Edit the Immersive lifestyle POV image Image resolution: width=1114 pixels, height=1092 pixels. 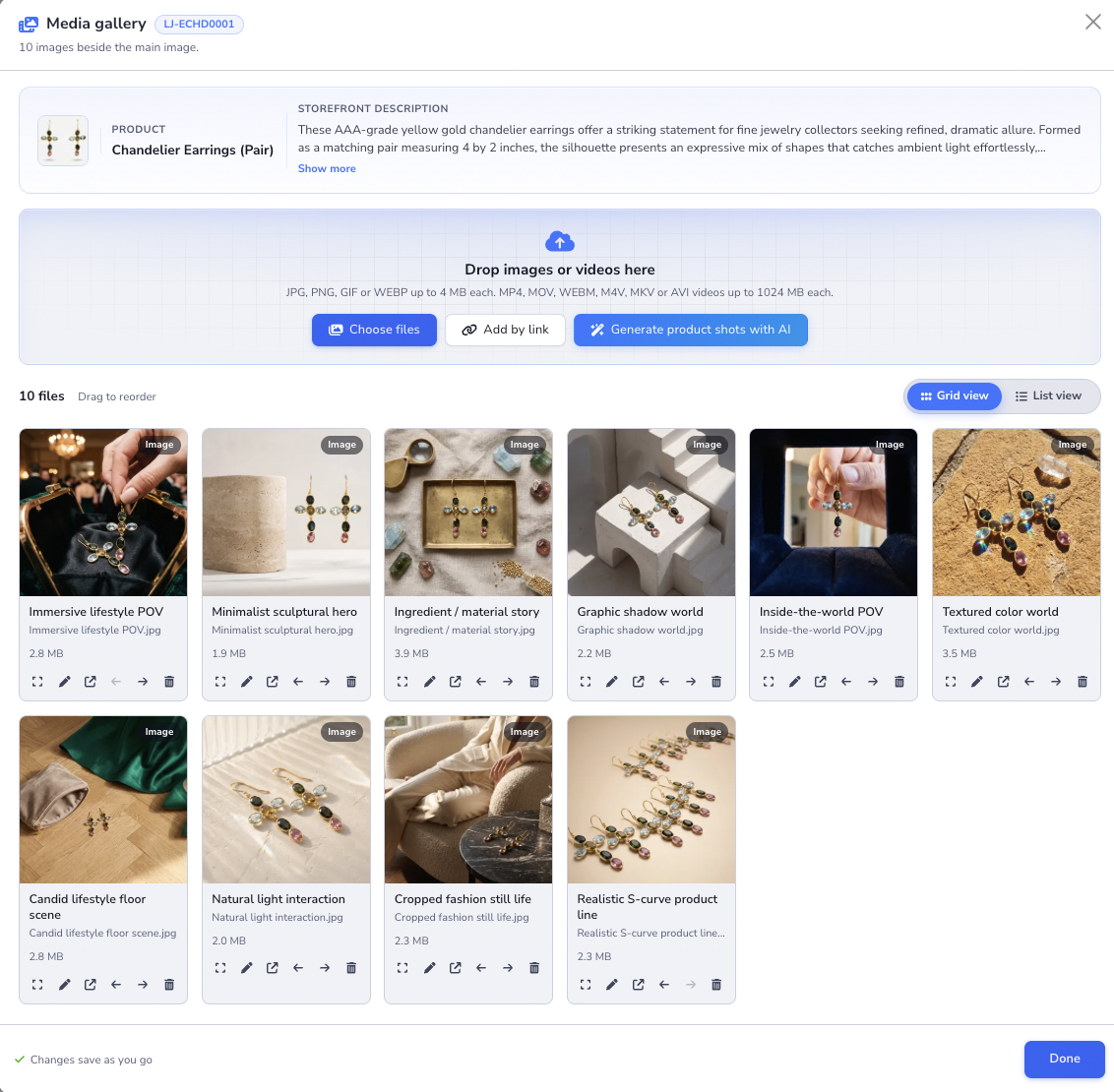[x=64, y=682]
